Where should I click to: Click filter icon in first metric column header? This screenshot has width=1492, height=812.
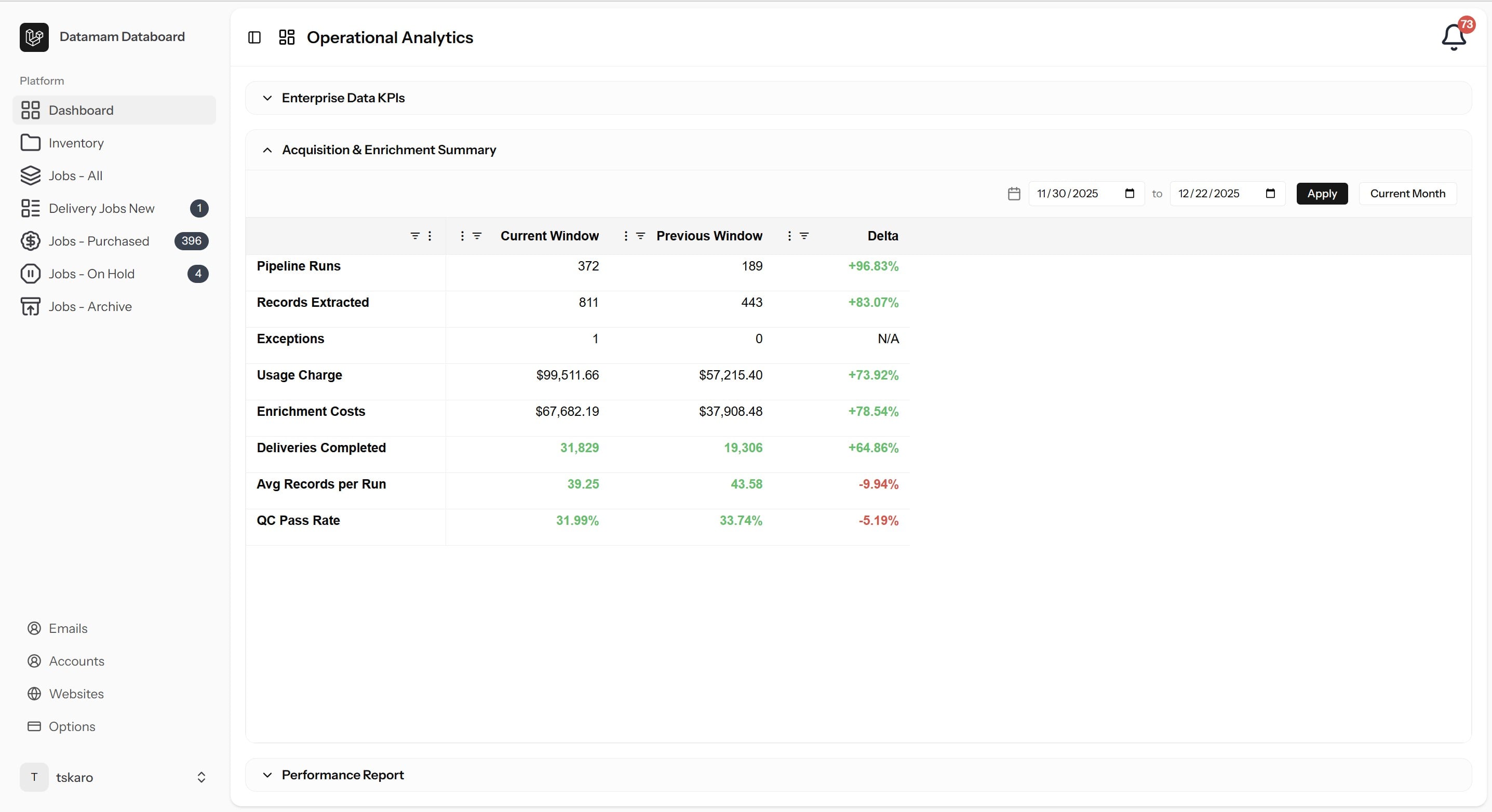pos(415,236)
